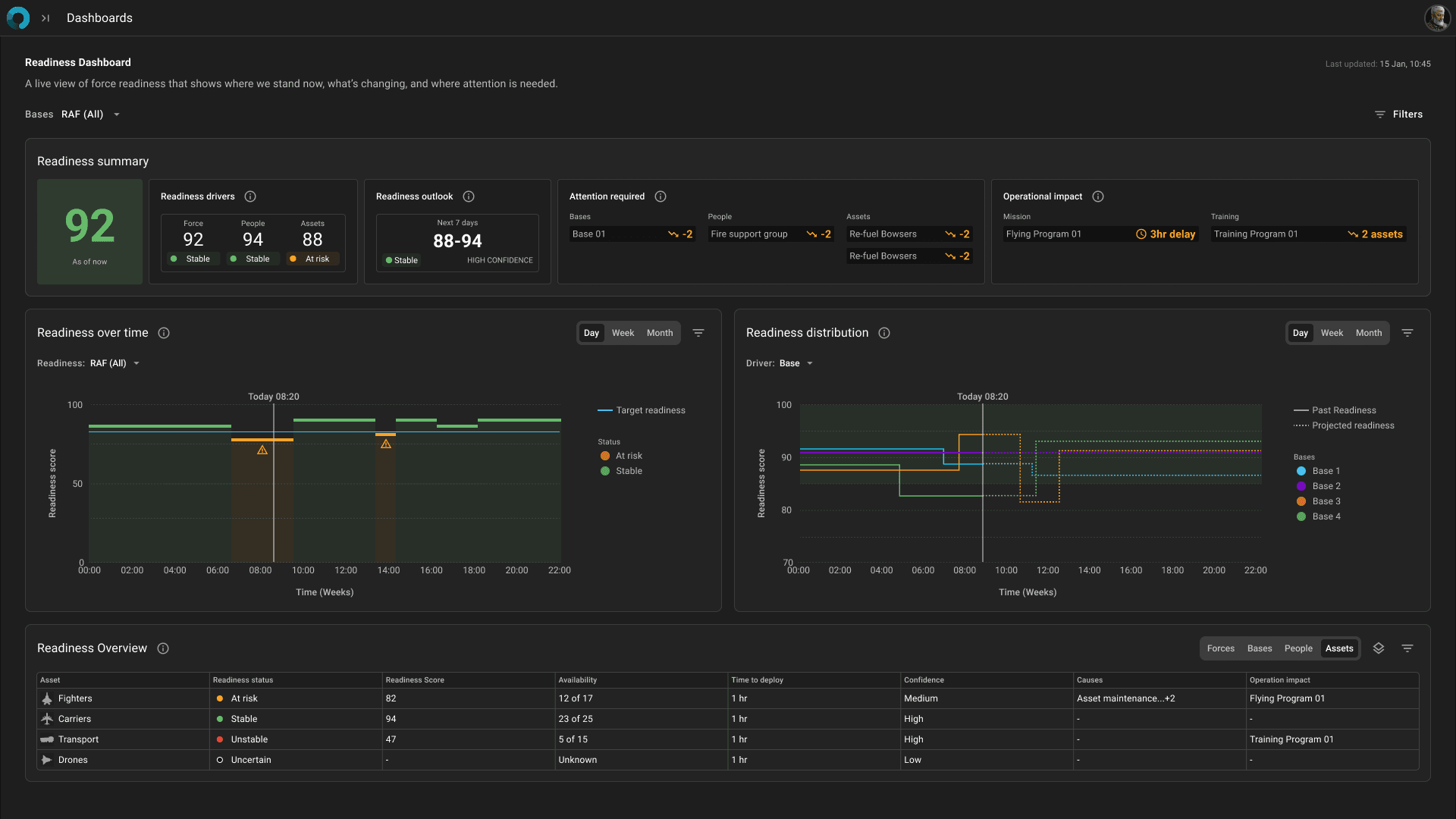Click the Base 3 orange legend swatch

1301,501
